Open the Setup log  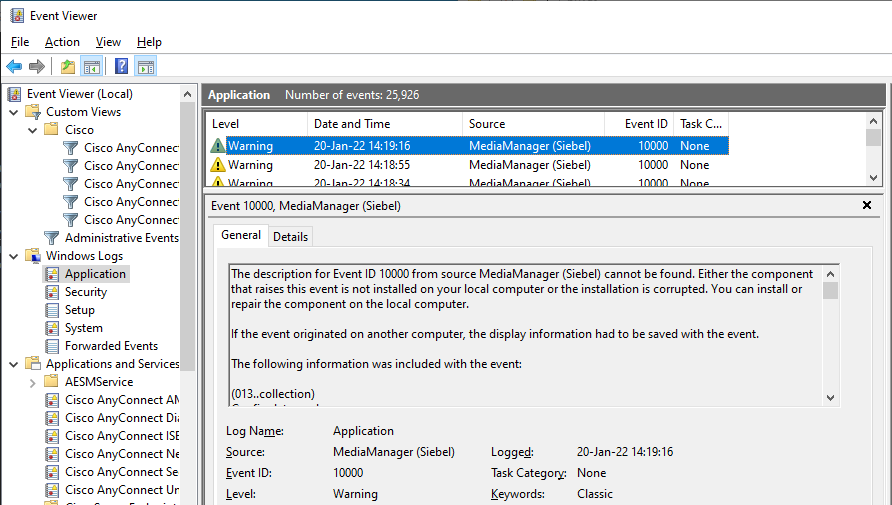80,310
